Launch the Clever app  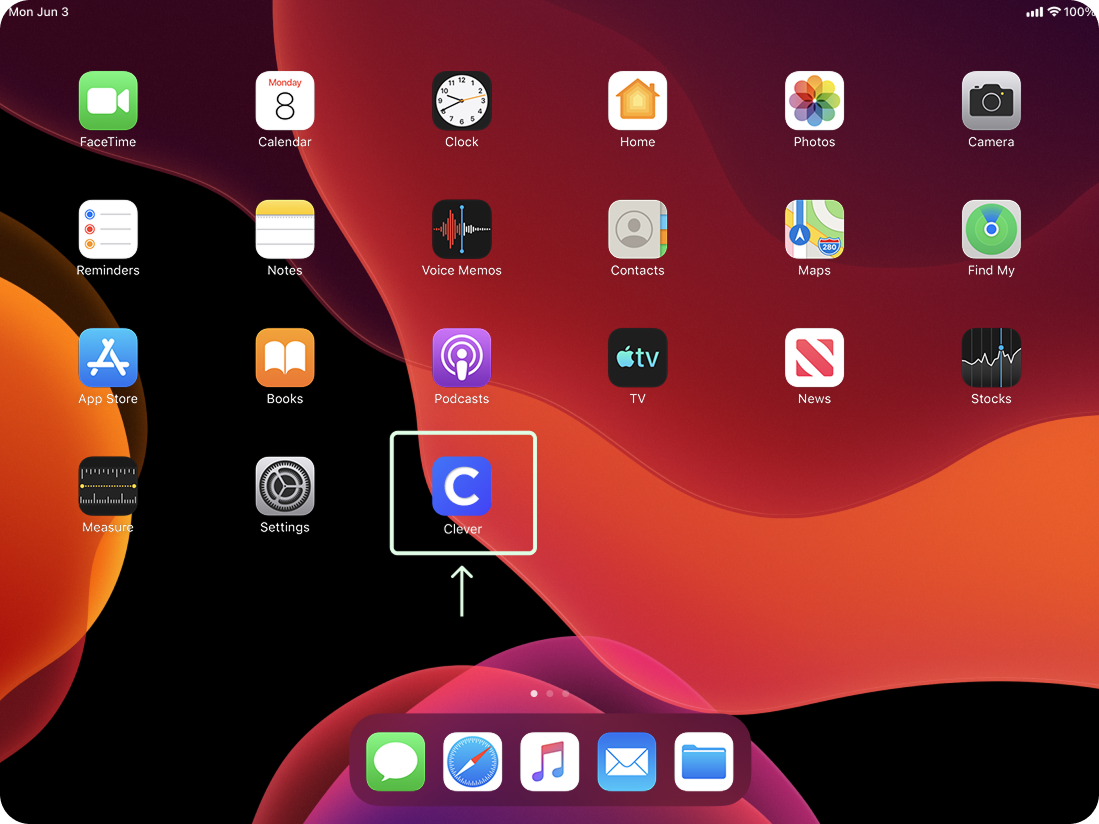click(461, 486)
